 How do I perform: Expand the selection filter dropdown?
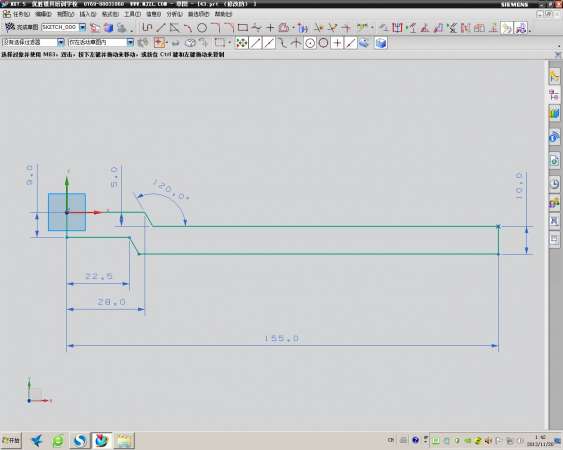pyautogui.click(x=61, y=42)
